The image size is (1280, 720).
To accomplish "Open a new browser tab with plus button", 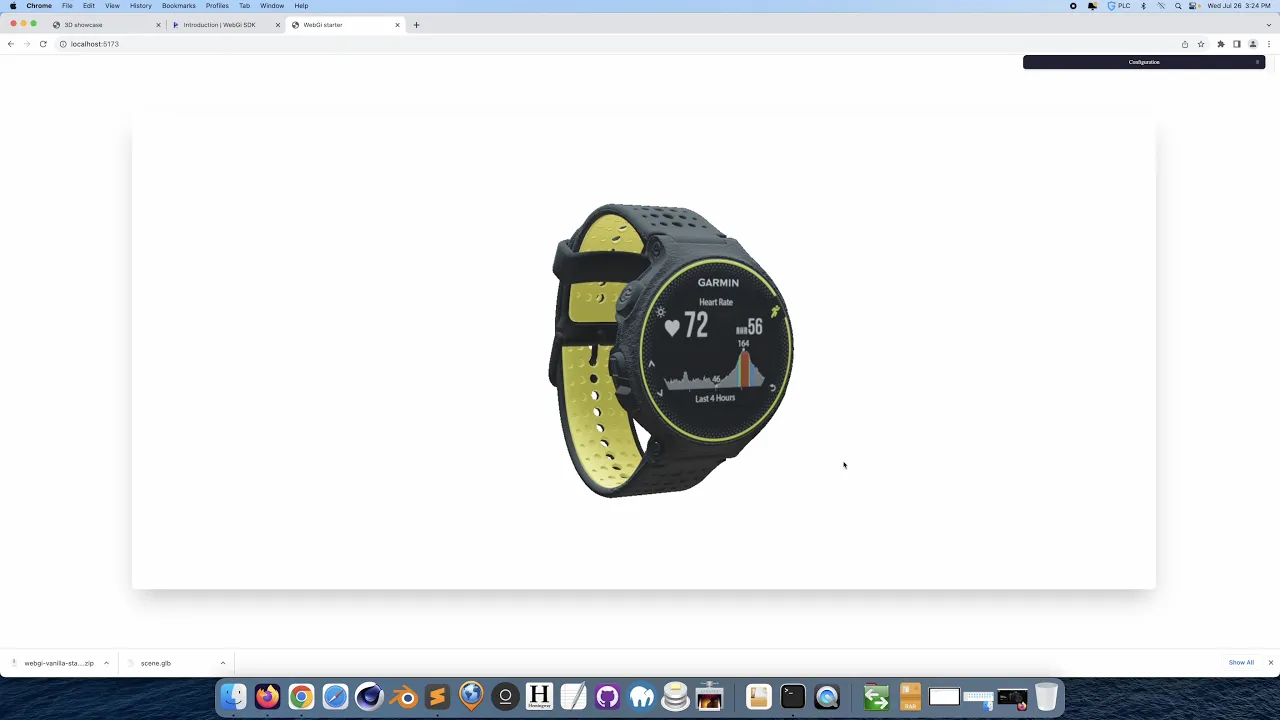I will 416,25.
